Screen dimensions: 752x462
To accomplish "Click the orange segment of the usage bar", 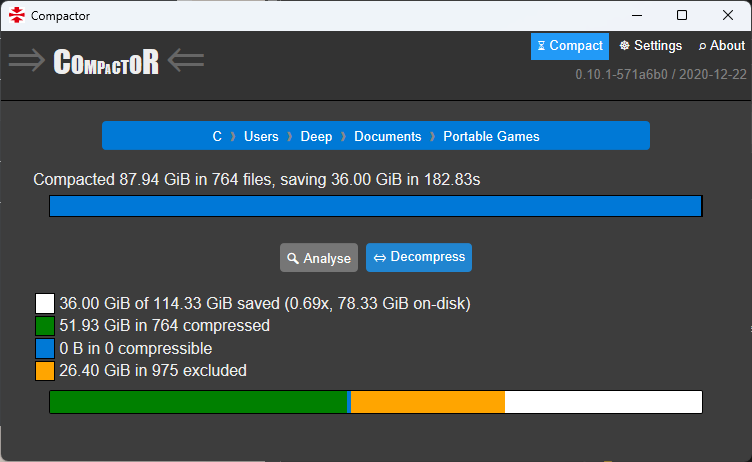I will tap(428, 402).
